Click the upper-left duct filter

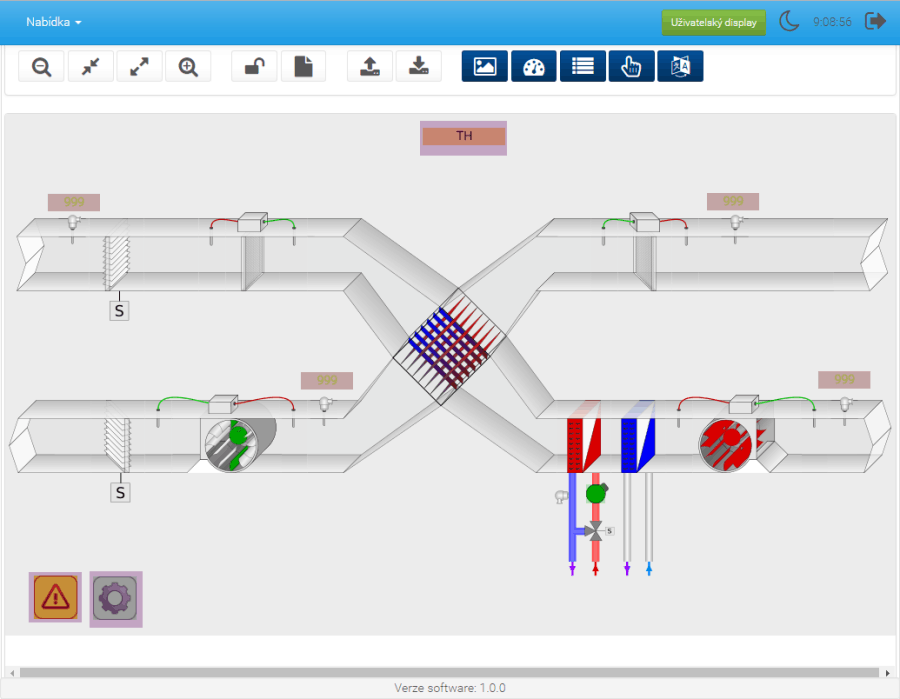(x=253, y=262)
